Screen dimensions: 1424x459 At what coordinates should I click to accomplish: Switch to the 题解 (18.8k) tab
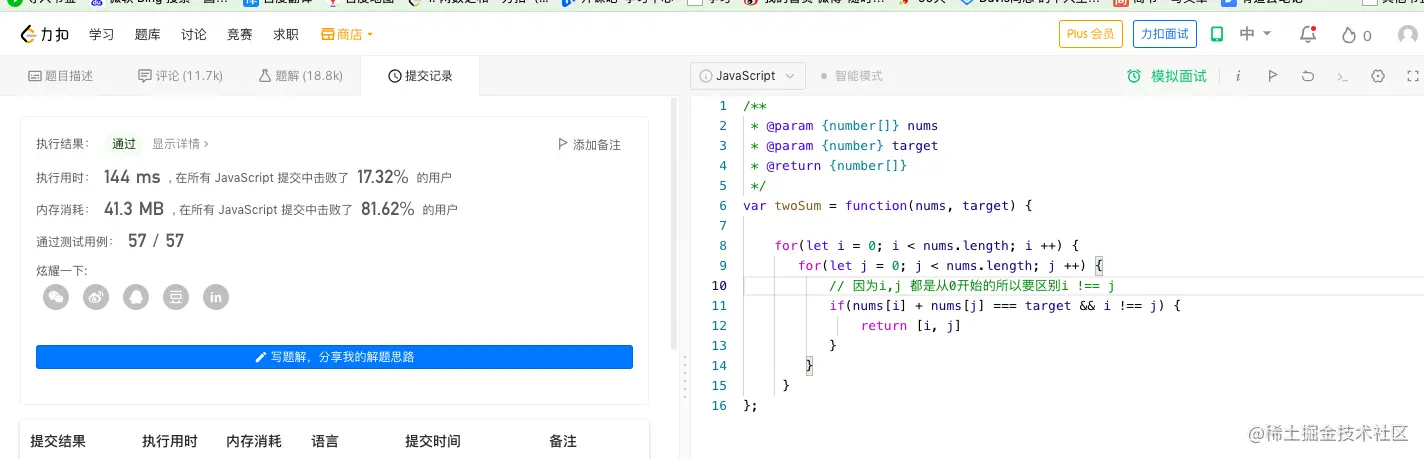[300, 76]
